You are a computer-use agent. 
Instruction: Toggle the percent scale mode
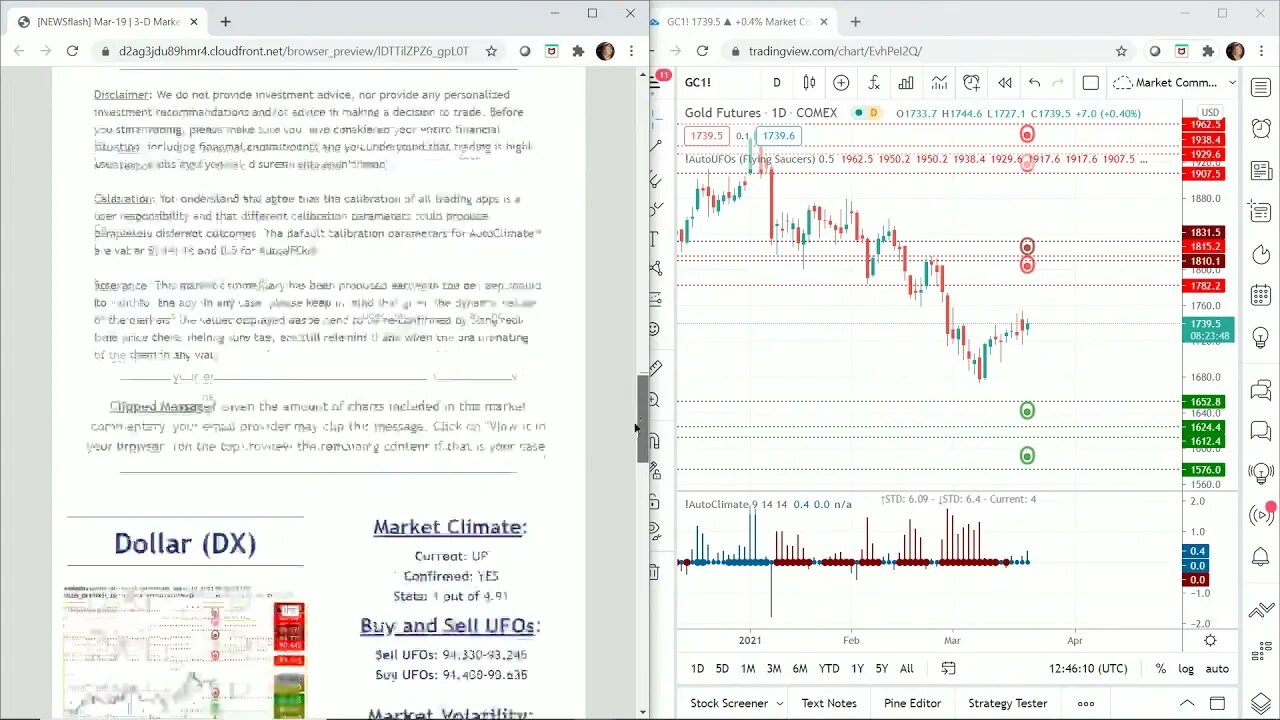click(x=1160, y=668)
